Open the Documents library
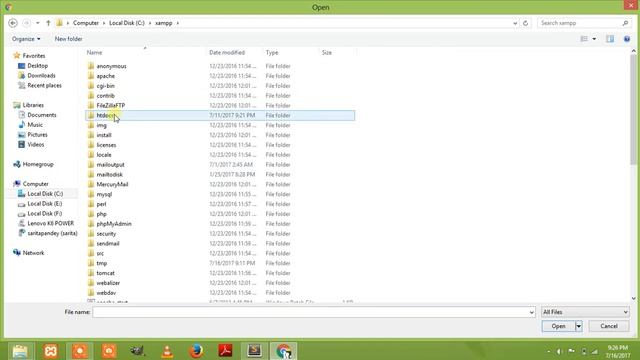This screenshot has width=640, height=360. click(x=42, y=115)
